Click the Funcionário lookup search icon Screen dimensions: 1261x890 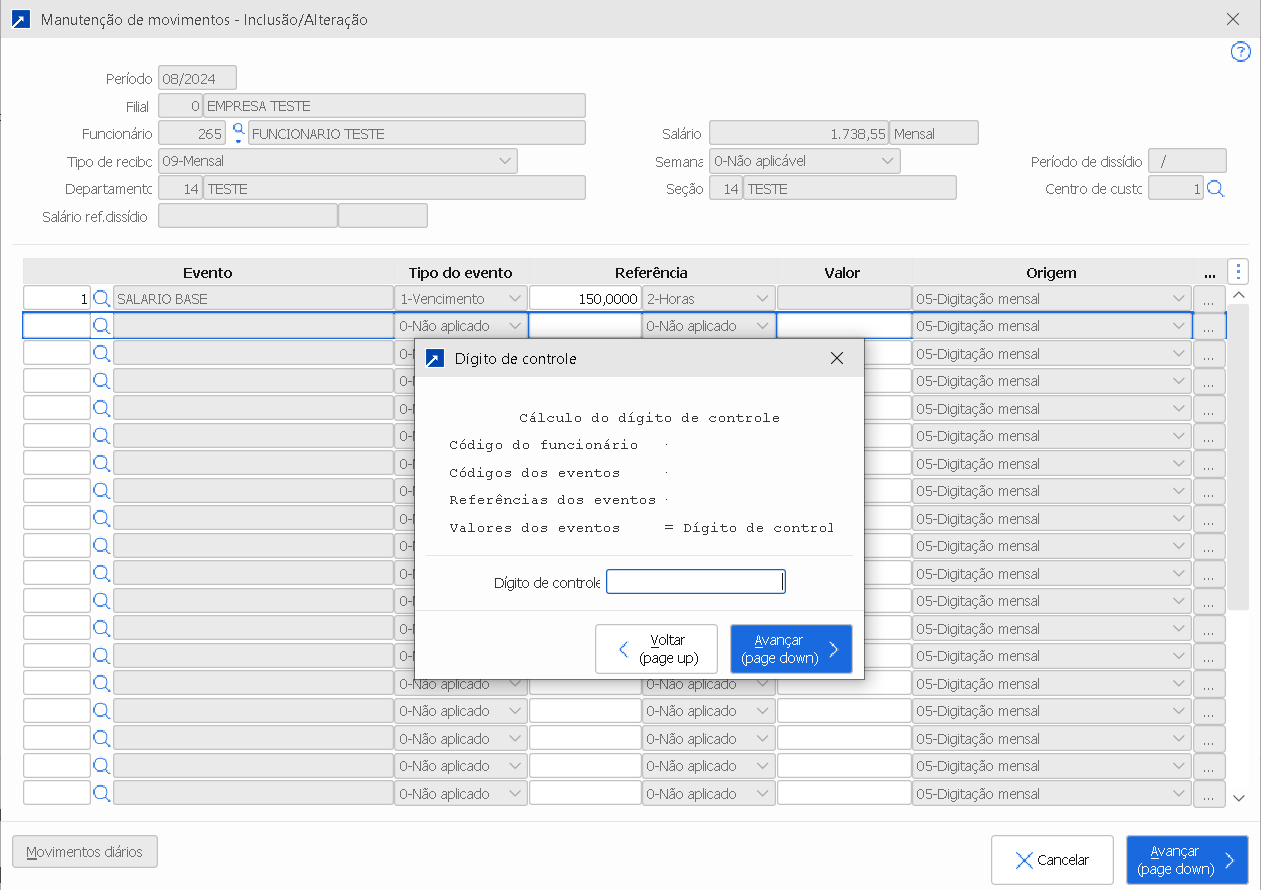238,133
